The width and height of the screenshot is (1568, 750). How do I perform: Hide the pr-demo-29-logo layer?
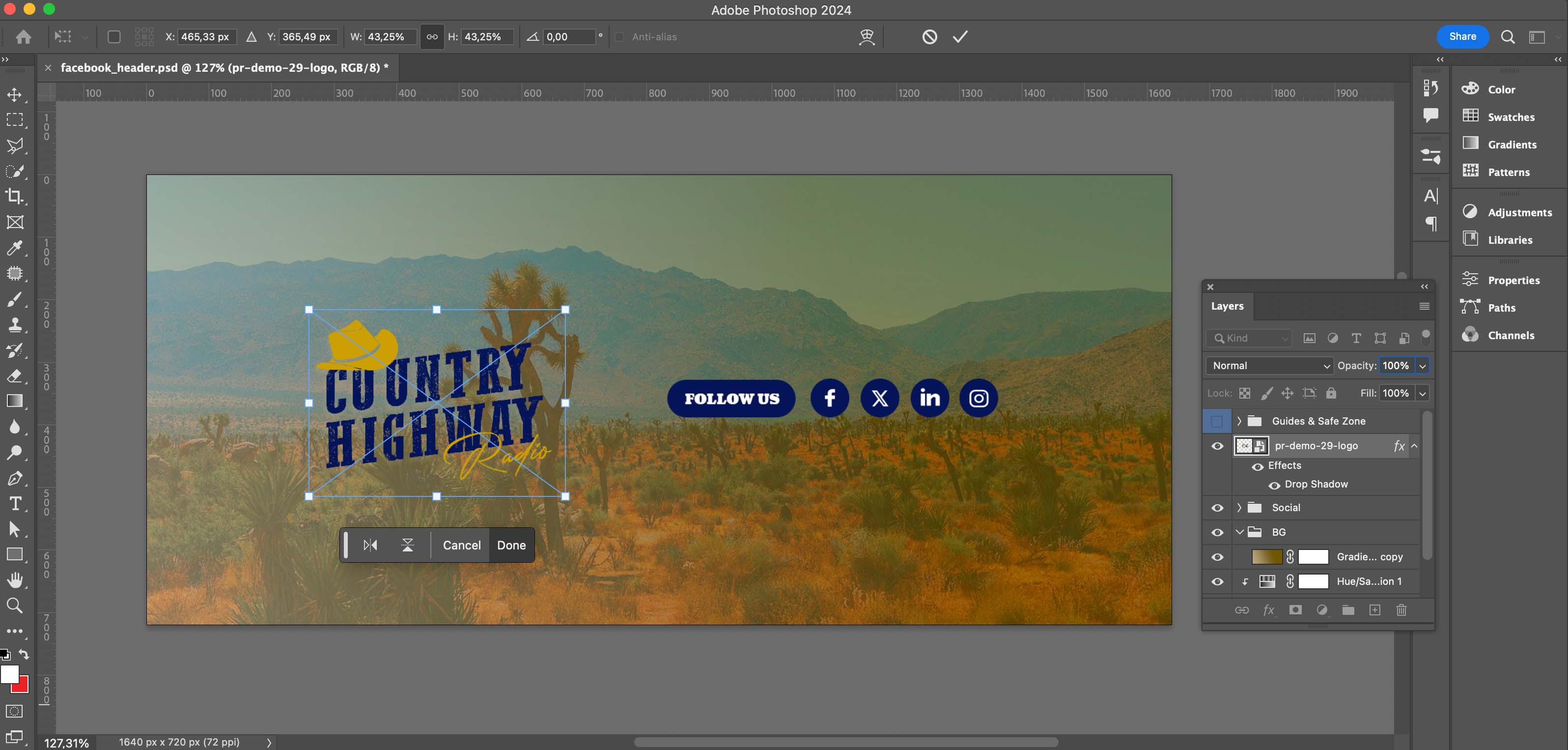pos(1217,446)
